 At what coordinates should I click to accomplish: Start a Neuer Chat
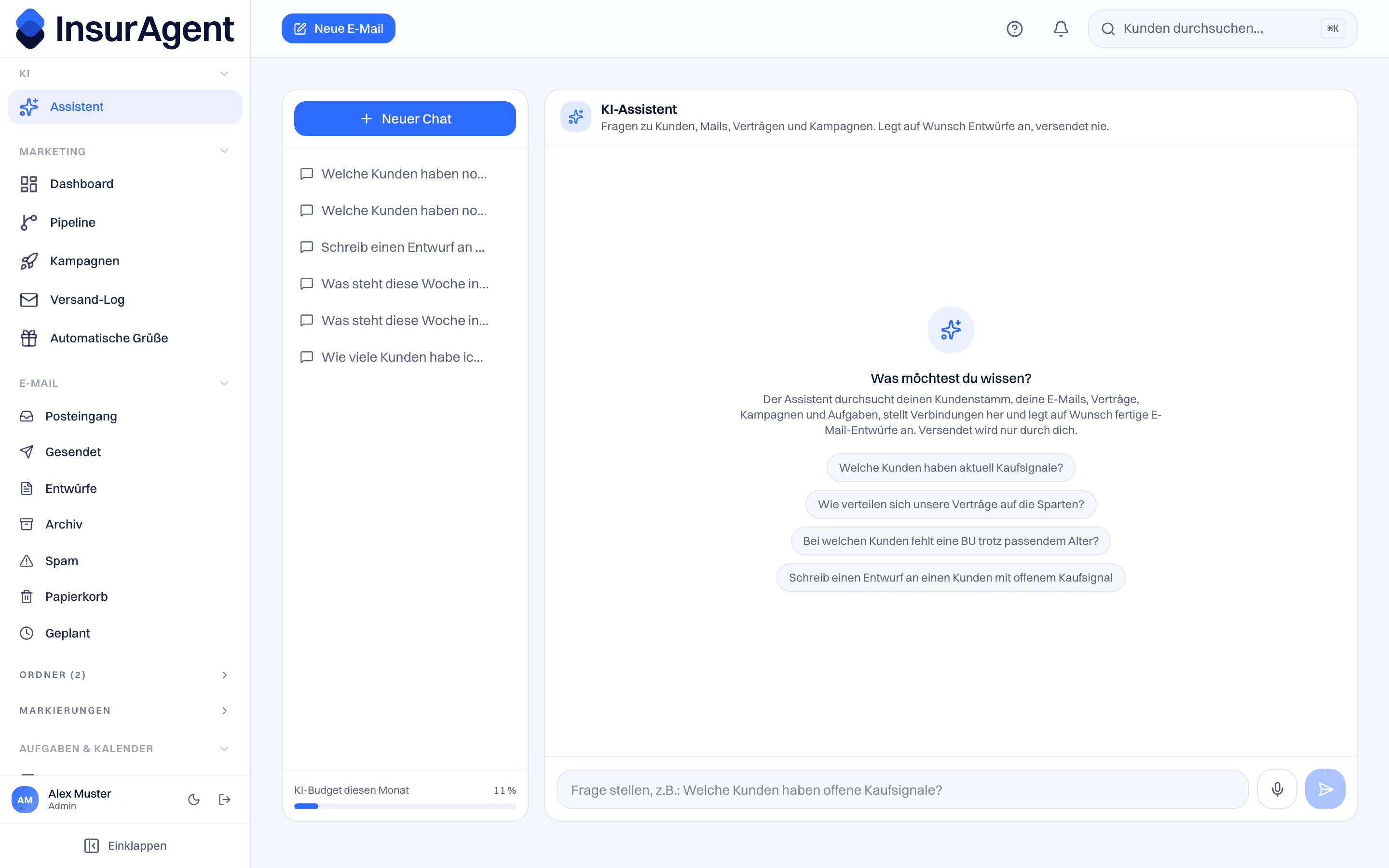(x=405, y=119)
